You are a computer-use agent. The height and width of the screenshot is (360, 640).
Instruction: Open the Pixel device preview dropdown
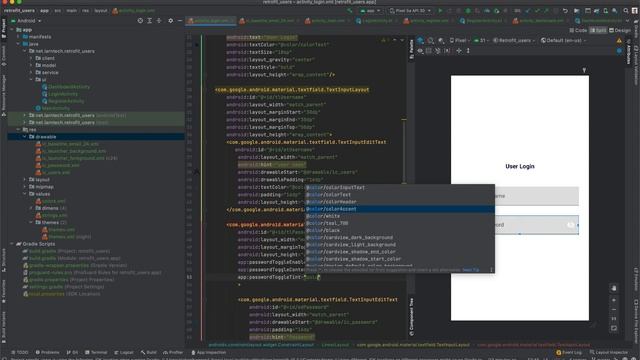[460, 40]
